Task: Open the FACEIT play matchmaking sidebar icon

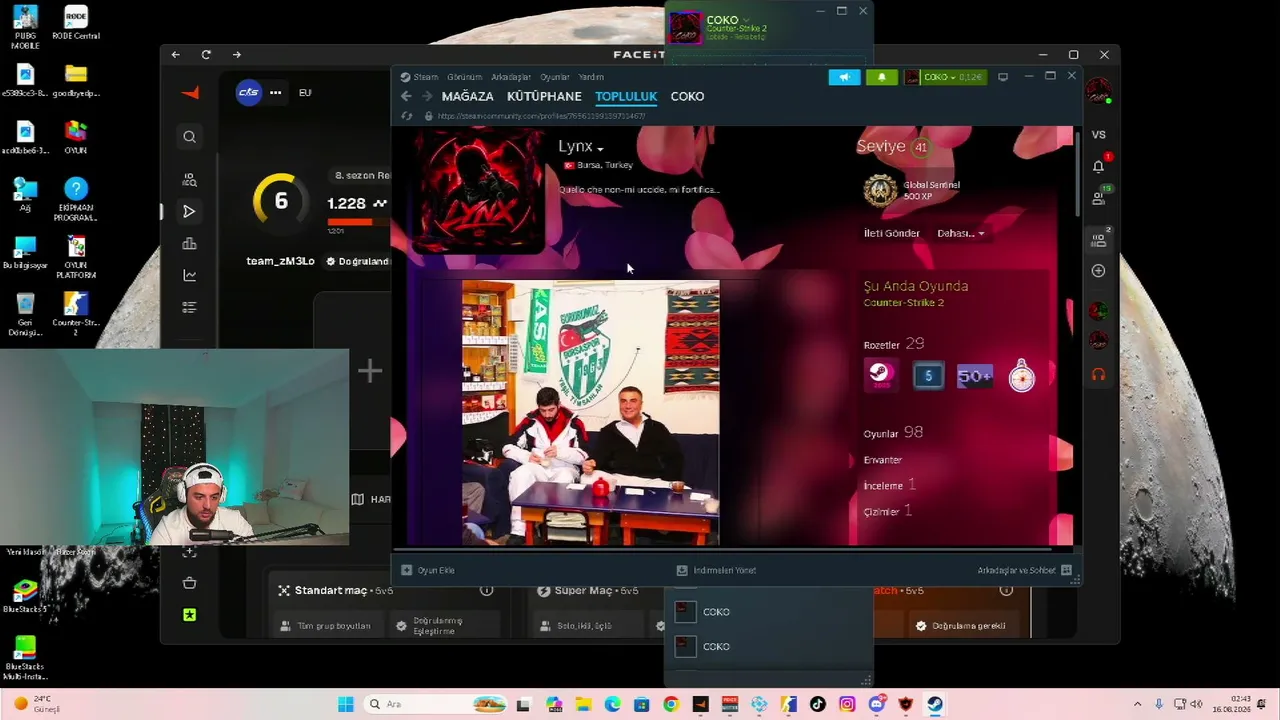Action: point(189,211)
